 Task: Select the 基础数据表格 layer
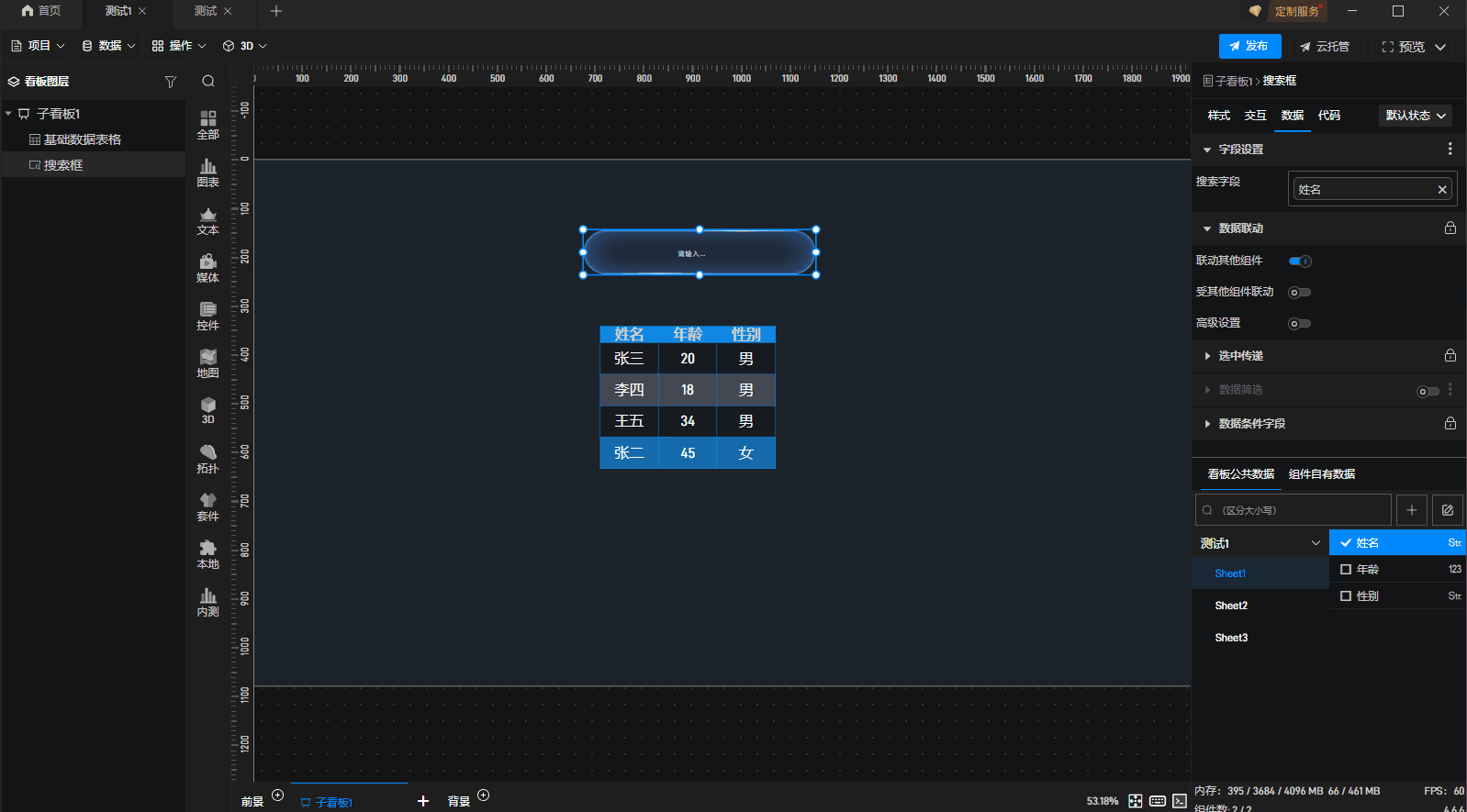point(83,139)
